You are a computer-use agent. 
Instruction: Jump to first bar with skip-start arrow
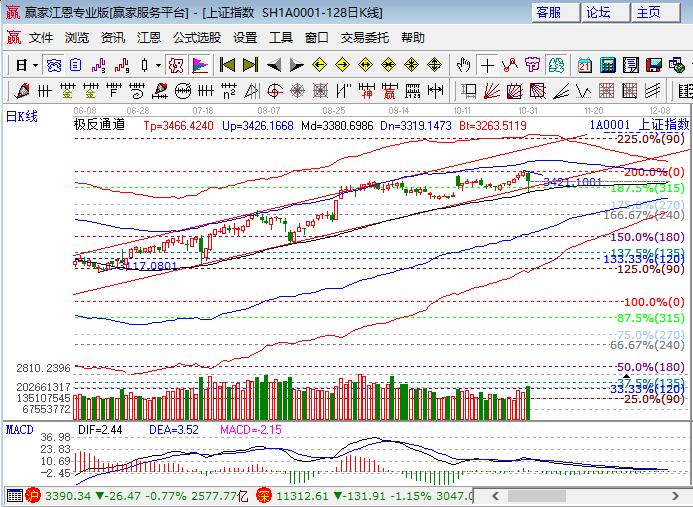tap(227, 65)
